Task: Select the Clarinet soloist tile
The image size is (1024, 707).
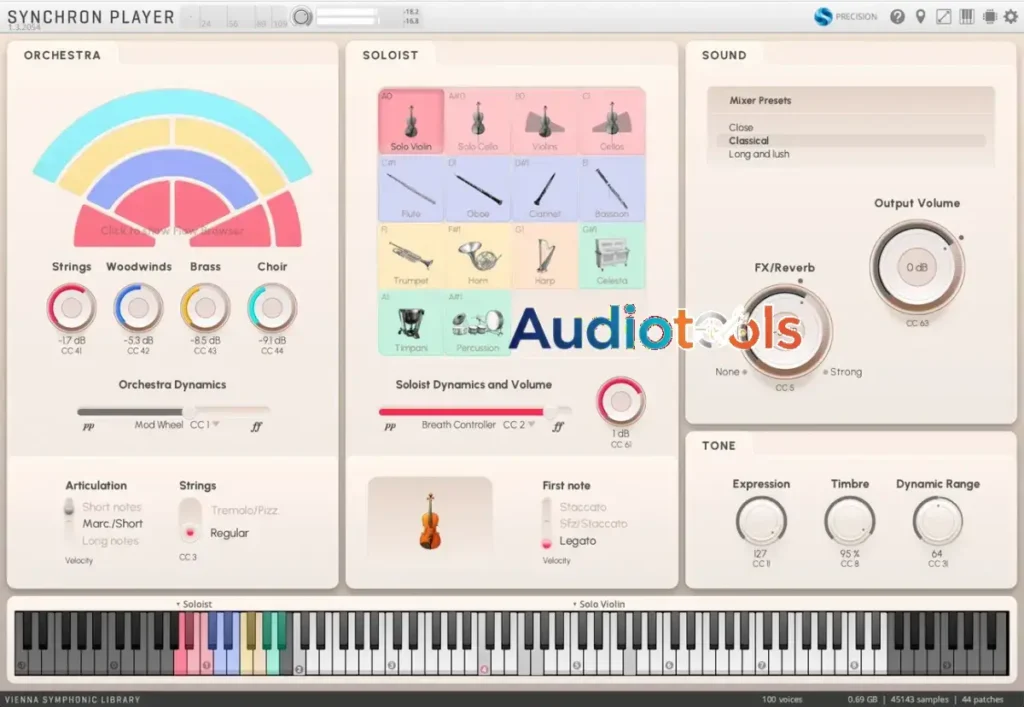Action: tap(545, 189)
